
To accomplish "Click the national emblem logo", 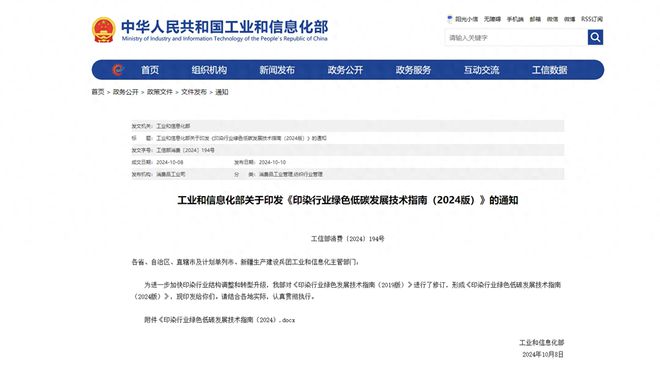I will (104, 30).
